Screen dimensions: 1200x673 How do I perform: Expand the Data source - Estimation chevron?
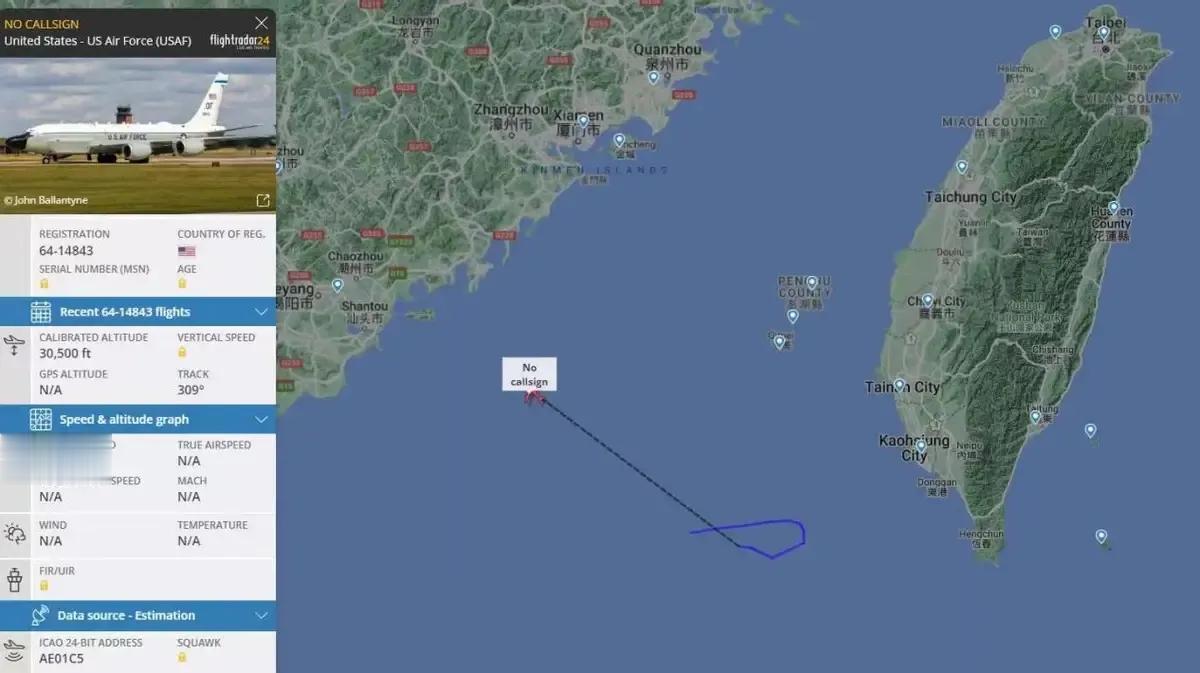[x=261, y=616]
